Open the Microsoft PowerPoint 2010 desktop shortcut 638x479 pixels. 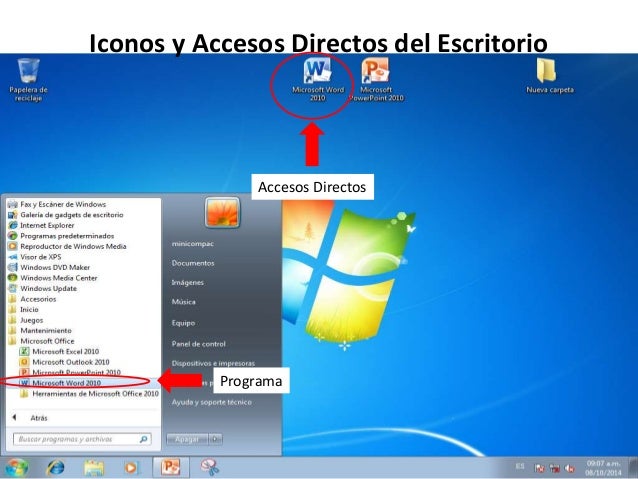pyautogui.click(x=376, y=80)
